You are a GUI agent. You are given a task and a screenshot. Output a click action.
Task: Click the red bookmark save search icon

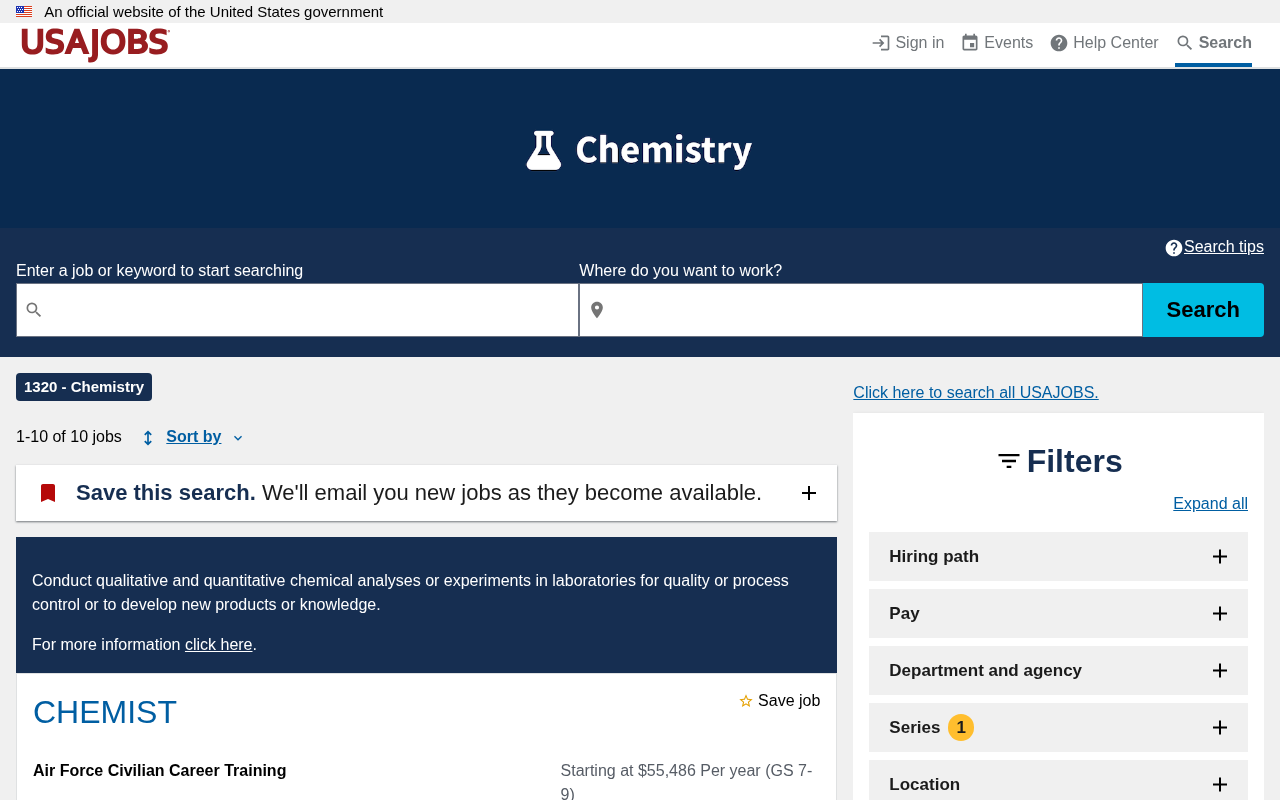(48, 493)
